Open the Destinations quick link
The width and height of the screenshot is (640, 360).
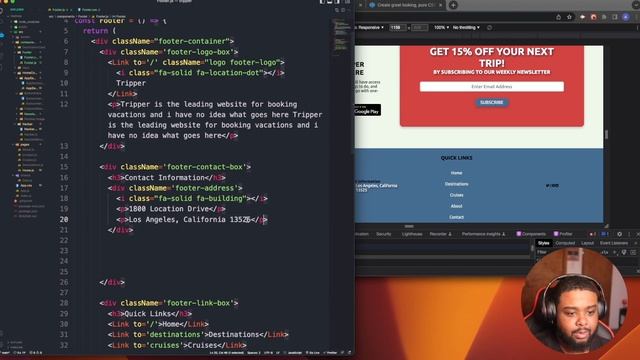(x=456, y=184)
